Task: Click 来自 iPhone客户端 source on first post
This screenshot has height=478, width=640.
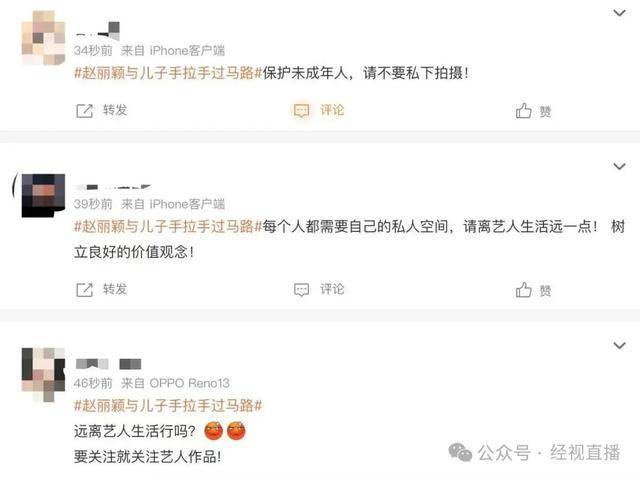Action: coord(173,51)
